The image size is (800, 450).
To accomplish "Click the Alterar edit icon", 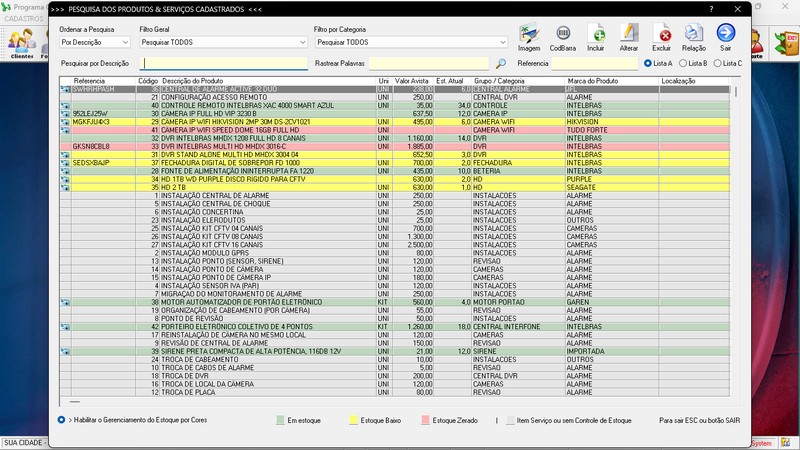I will 629,36.
